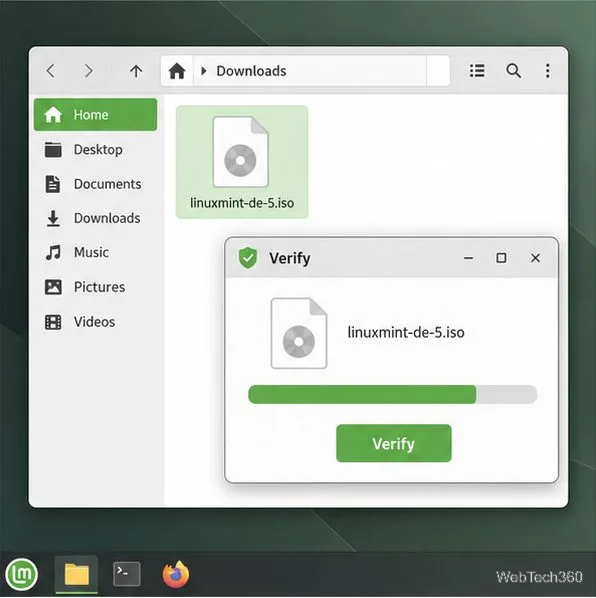596x598 pixels.
Task: Maximize the Verify dialog
Action: pyautogui.click(x=501, y=258)
